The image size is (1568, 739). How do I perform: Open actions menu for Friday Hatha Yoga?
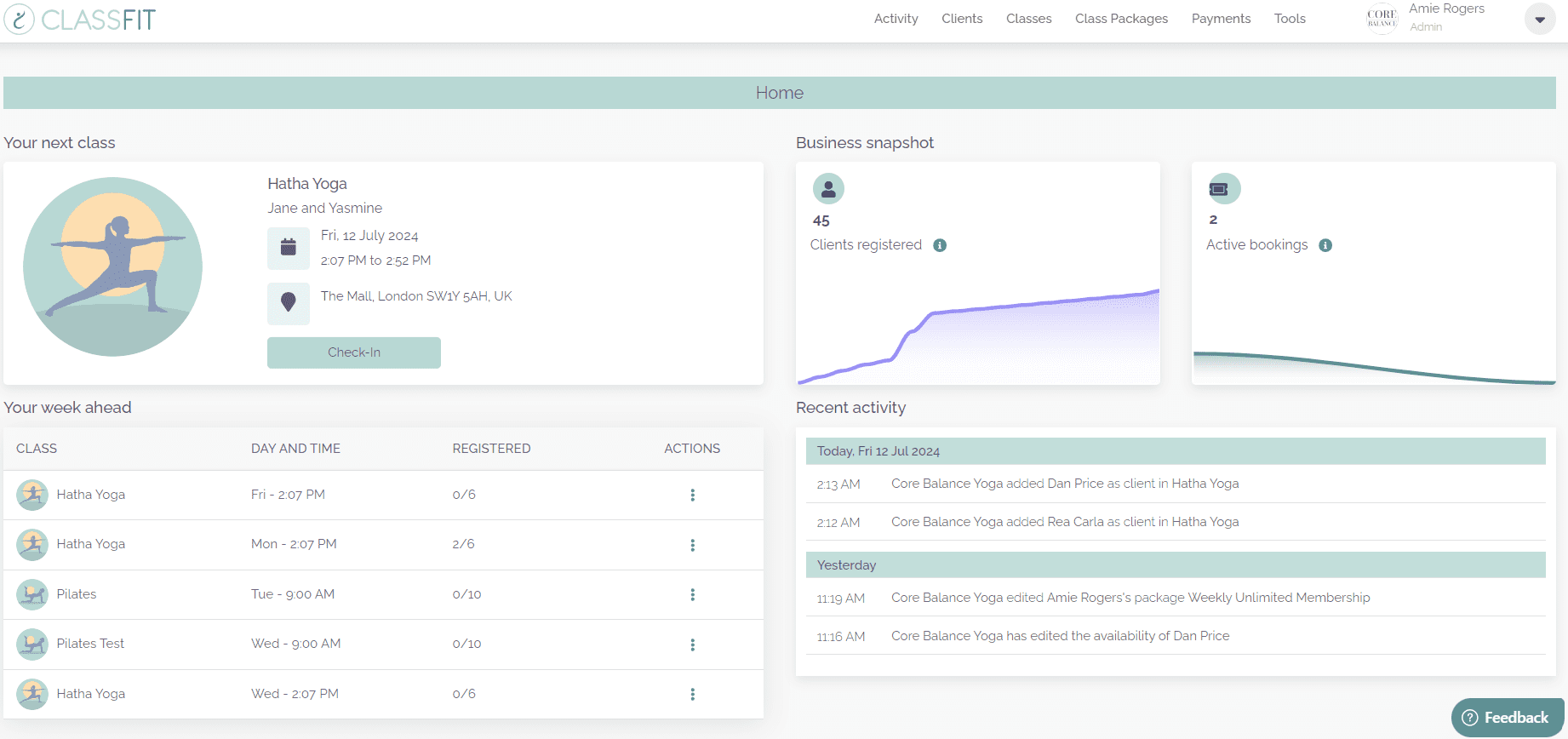coord(692,496)
